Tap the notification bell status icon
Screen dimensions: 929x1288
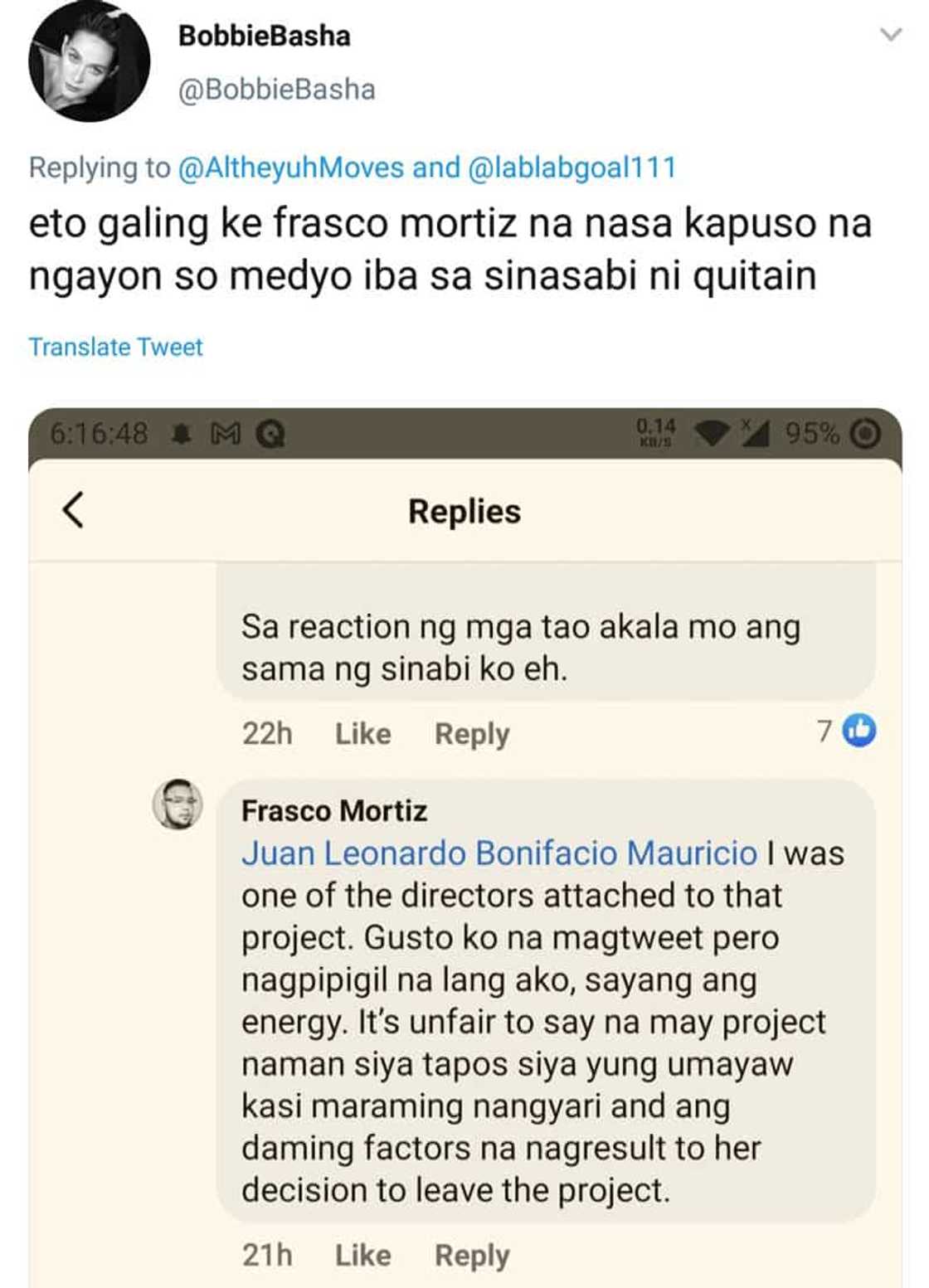coord(181,434)
